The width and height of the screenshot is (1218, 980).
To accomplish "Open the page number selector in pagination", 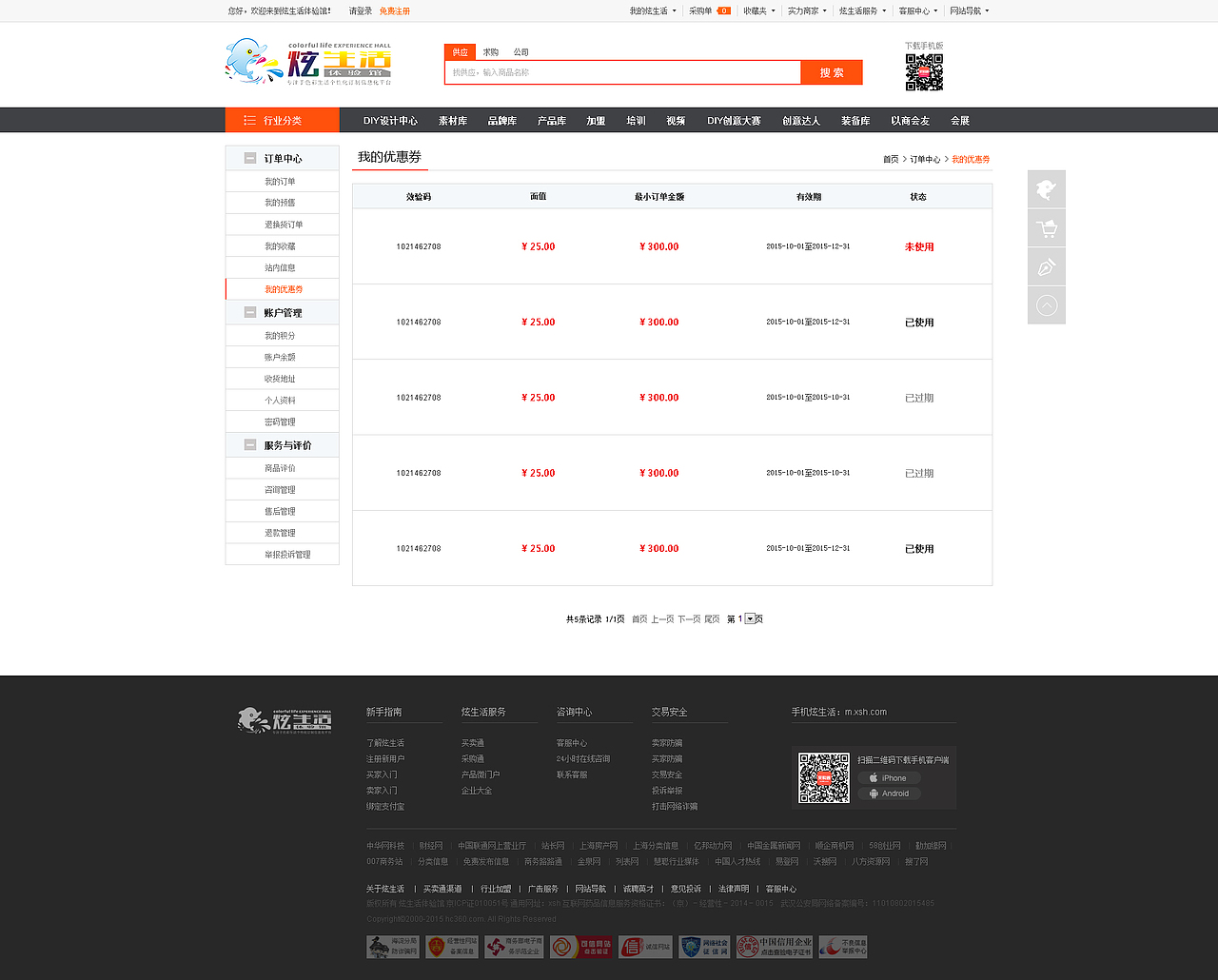I will click(751, 618).
